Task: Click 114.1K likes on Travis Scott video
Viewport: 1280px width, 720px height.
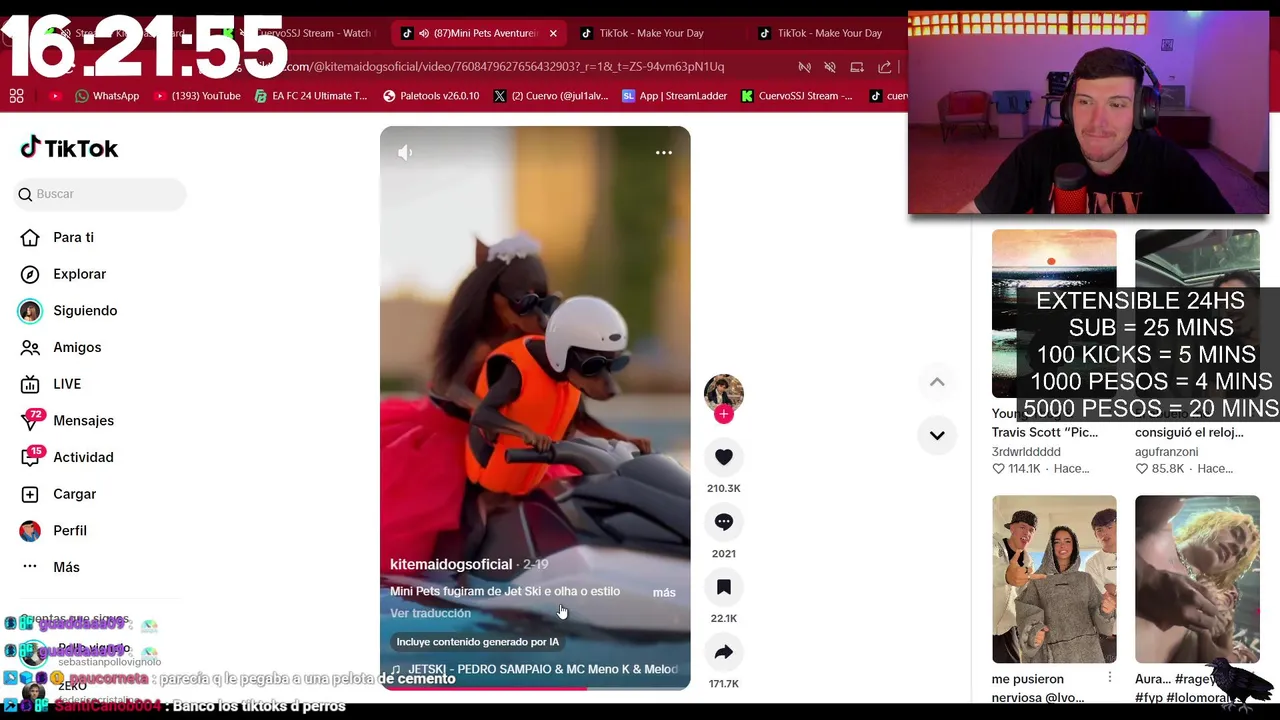Action: coord(1017,469)
